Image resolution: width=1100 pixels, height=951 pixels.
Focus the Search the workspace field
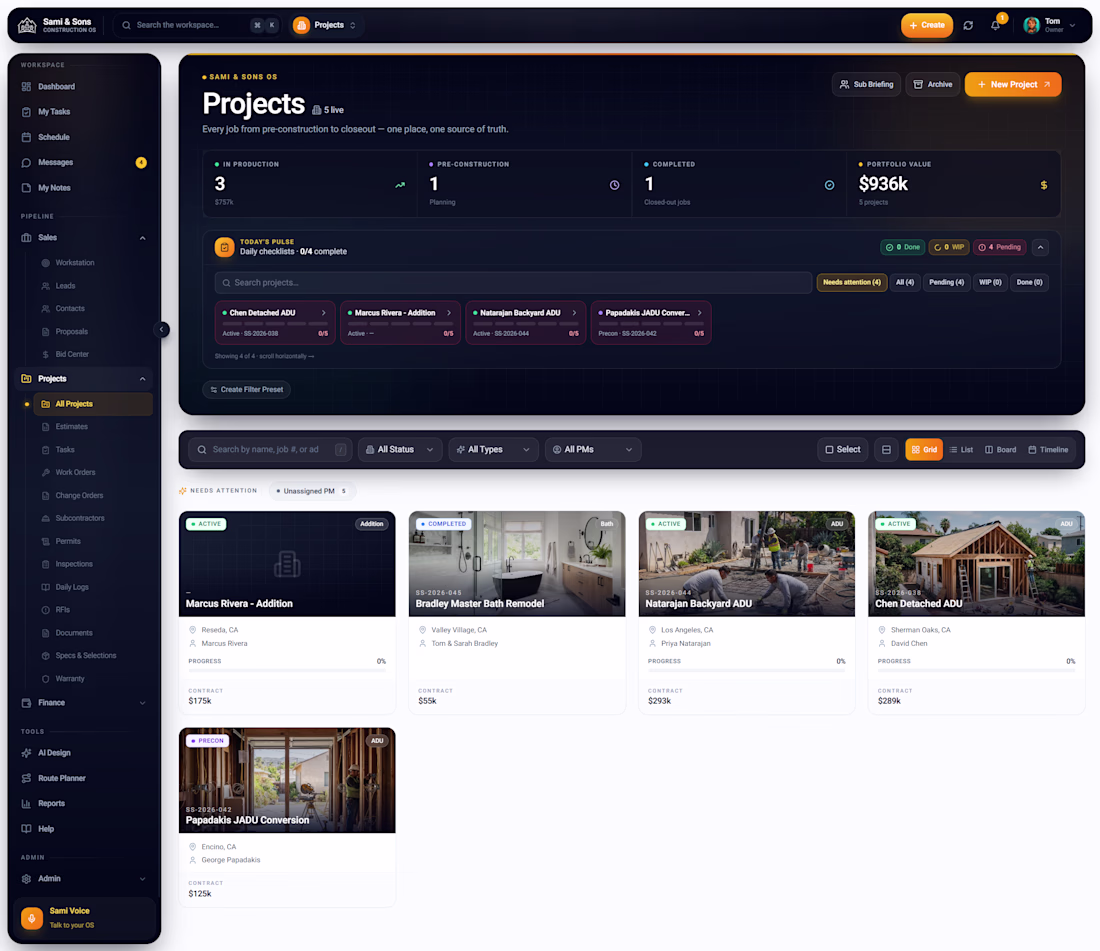pos(196,25)
